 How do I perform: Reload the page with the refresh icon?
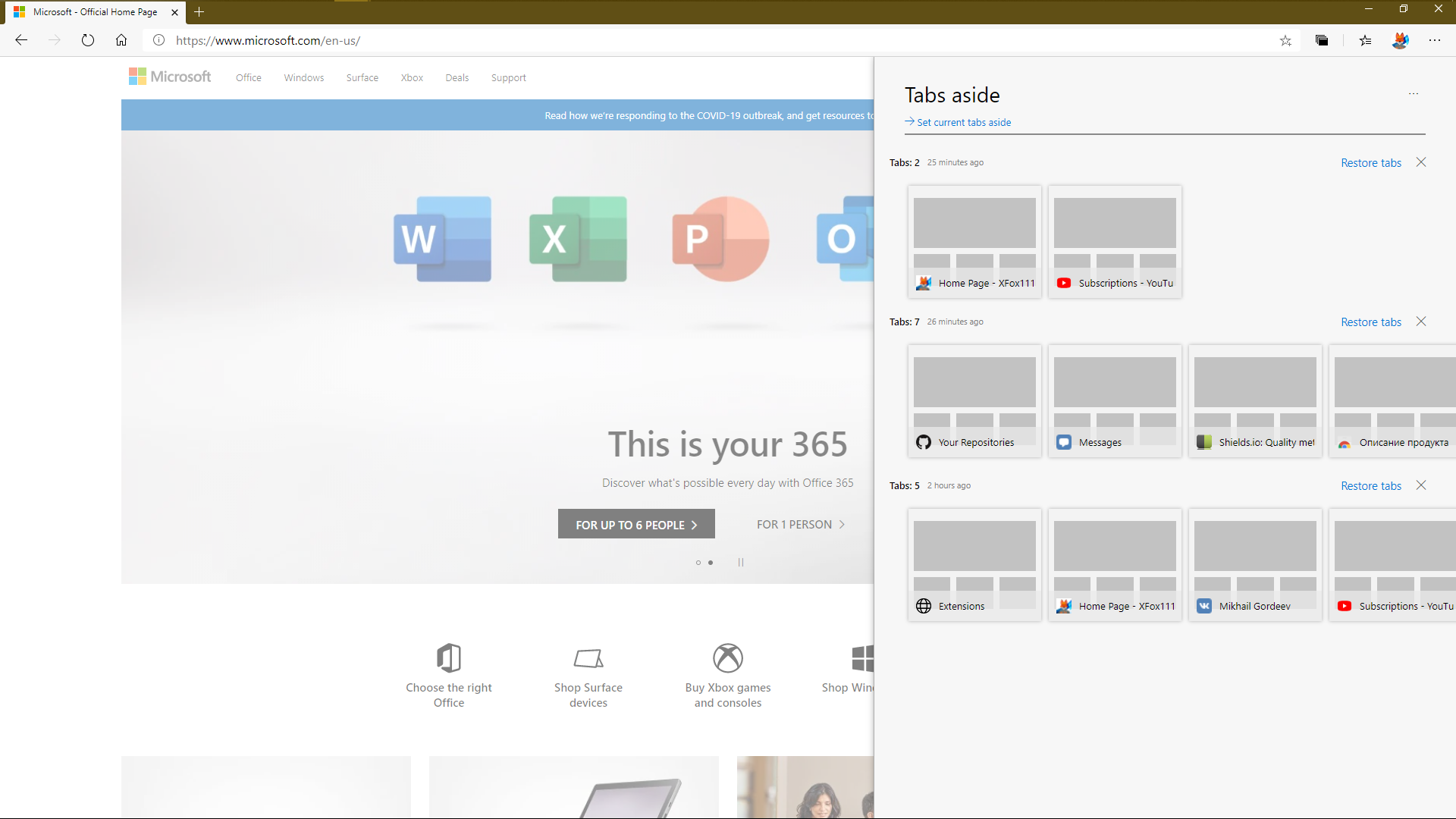pyautogui.click(x=88, y=40)
